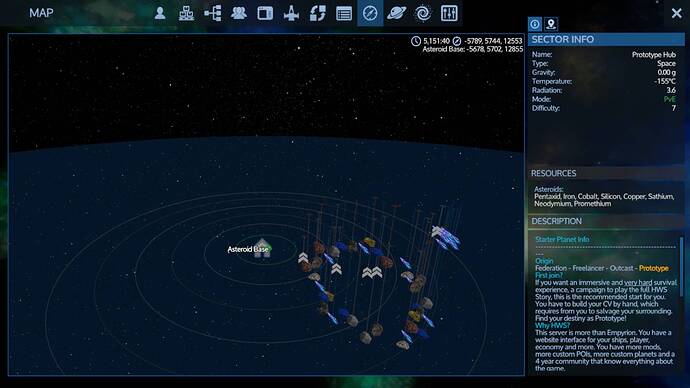
Task: Open the swap arrows icon
Action: click(318, 13)
